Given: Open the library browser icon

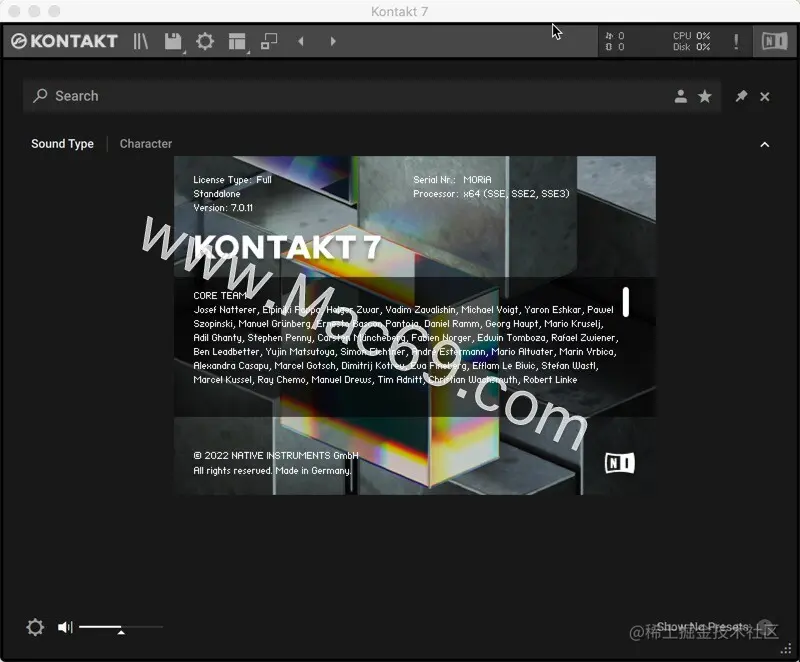Looking at the screenshot, I should 141,41.
